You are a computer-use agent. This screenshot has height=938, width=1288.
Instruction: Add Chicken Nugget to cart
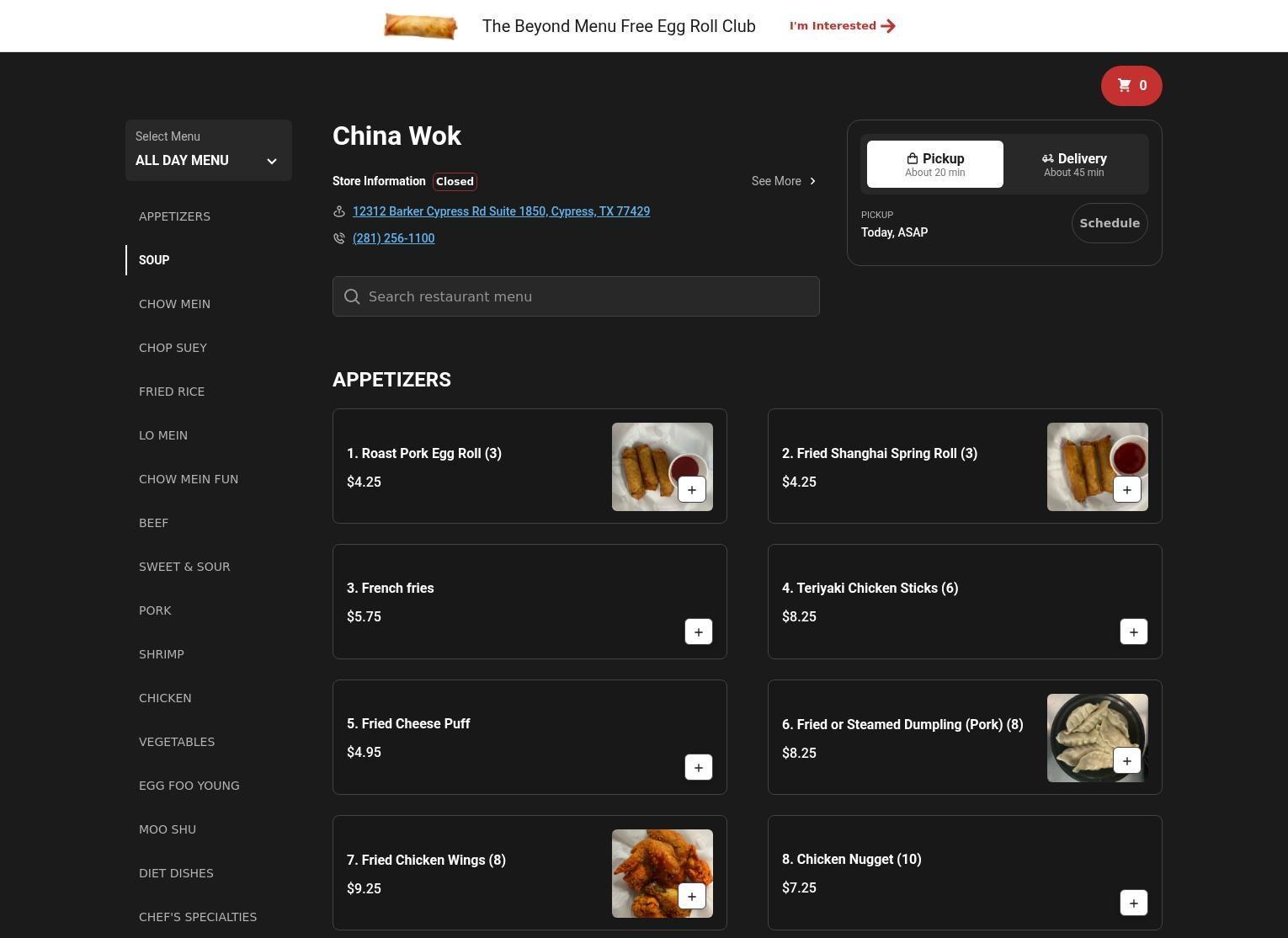point(1133,903)
